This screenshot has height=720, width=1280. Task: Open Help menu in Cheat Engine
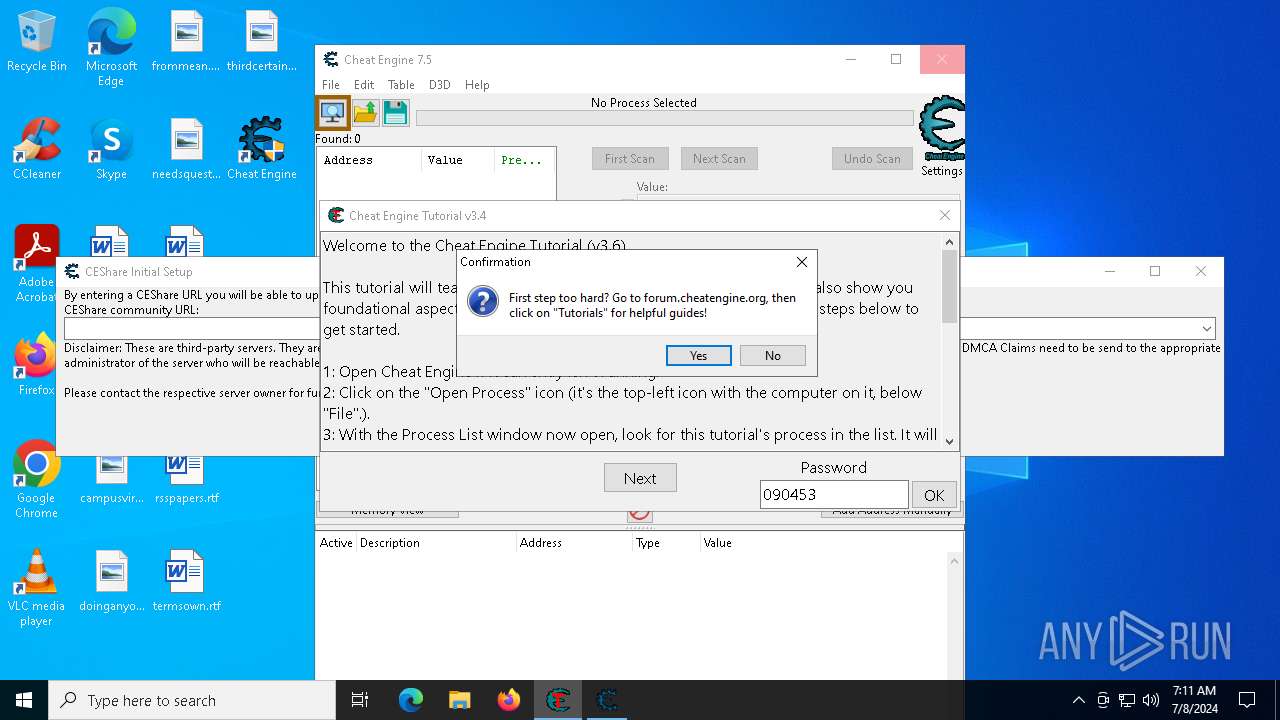(477, 85)
